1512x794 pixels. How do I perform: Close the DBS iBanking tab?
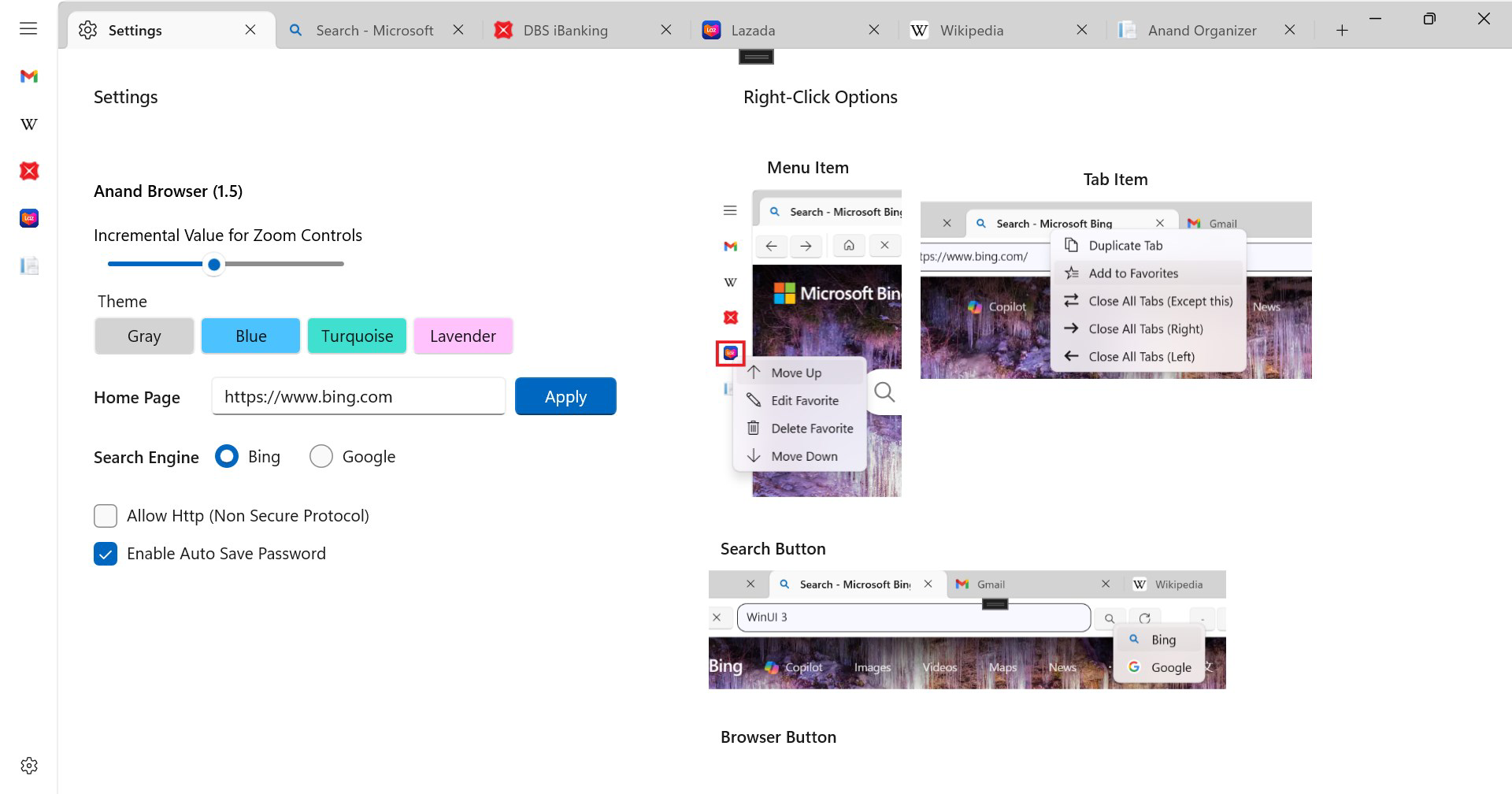[x=666, y=30]
